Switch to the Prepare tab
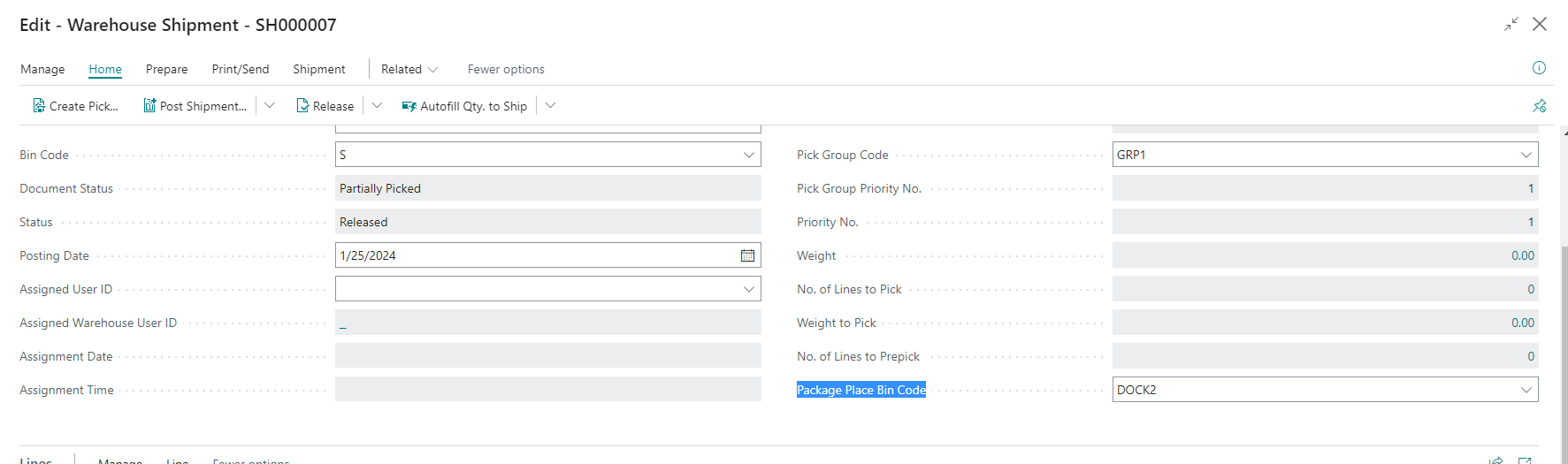Screen dimensions: 1568x464 coord(166,69)
